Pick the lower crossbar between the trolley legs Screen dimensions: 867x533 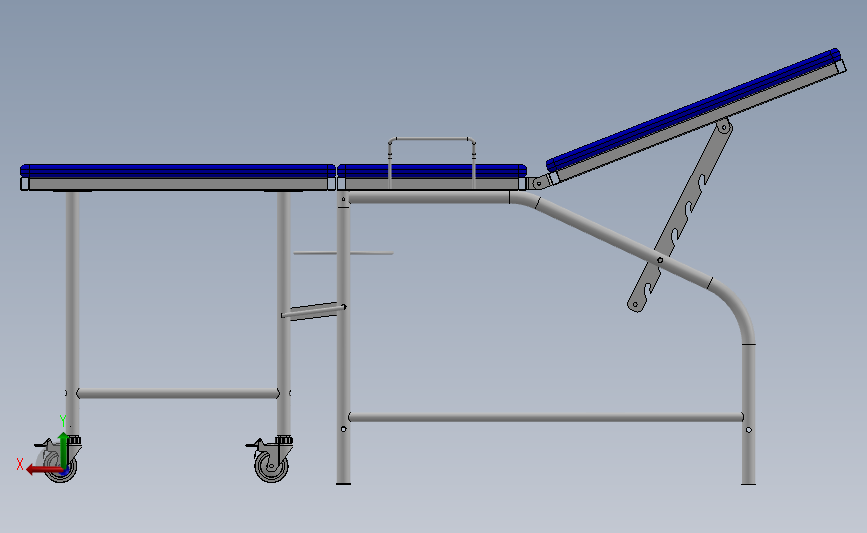[178, 394]
